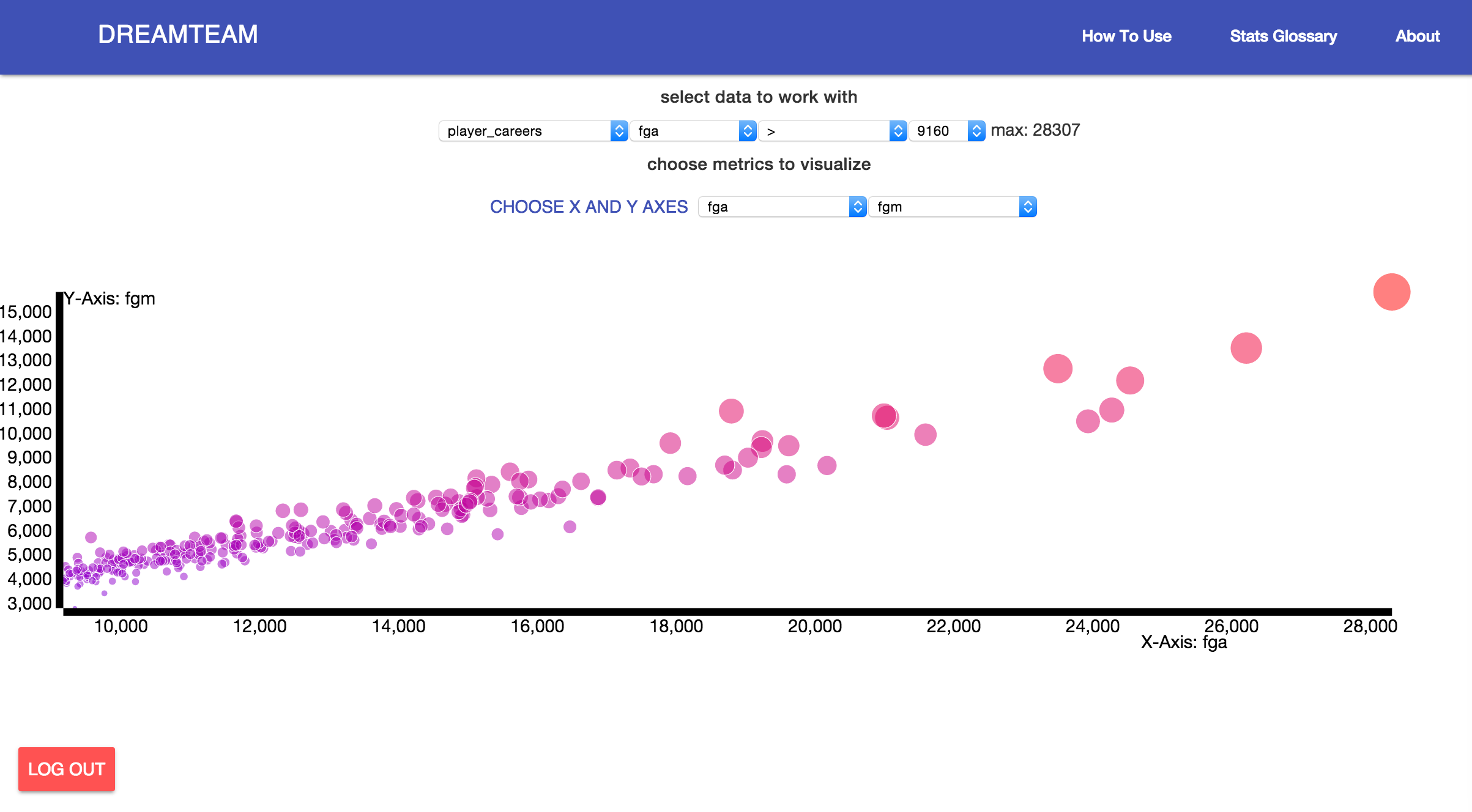The image size is (1472, 812).
Task: Open the player_careers dataset dropdown
Action: pyautogui.click(x=533, y=131)
